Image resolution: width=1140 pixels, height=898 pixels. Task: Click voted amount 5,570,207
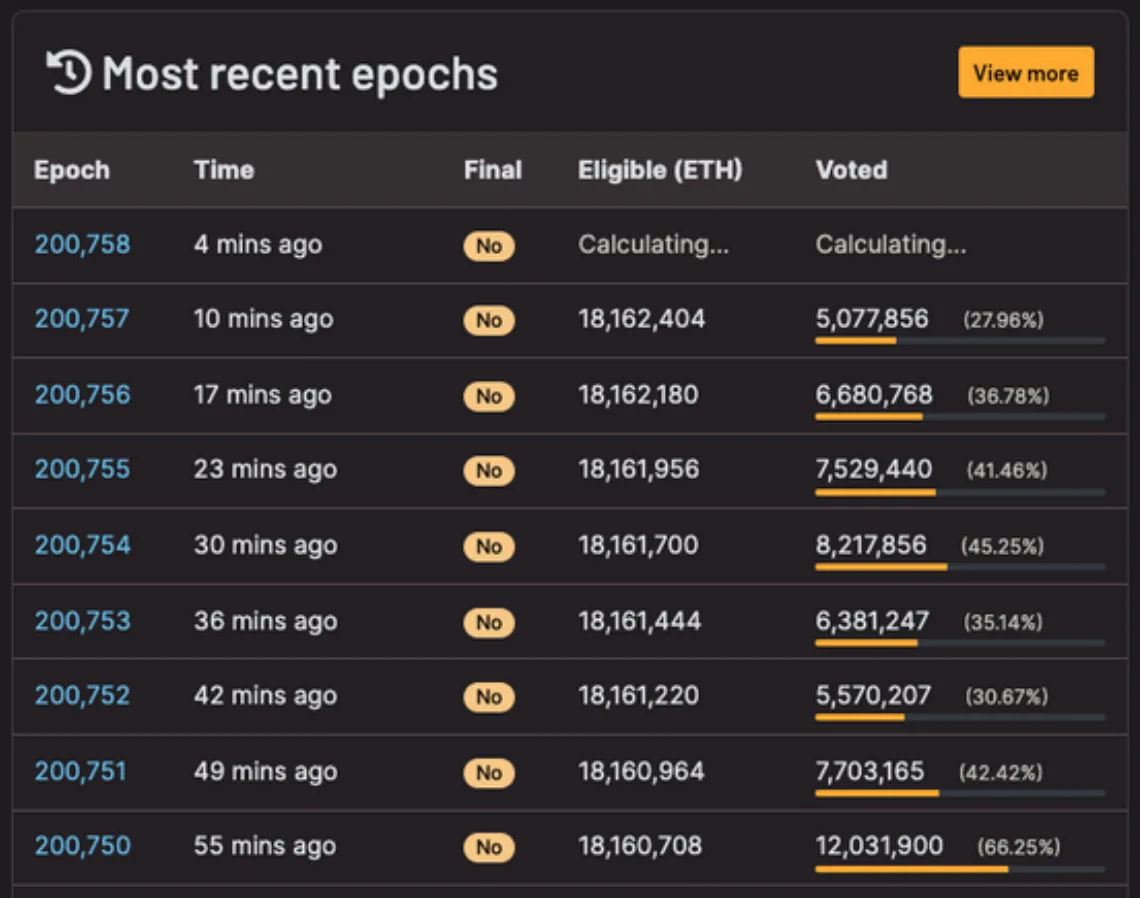click(873, 696)
